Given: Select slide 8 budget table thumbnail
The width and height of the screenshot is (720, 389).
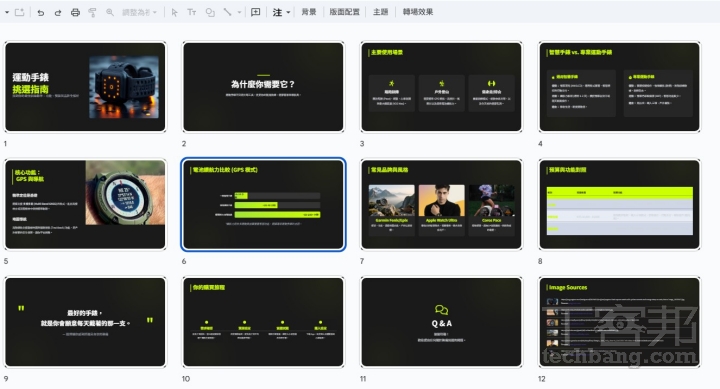Looking at the screenshot, I should tap(619, 204).
